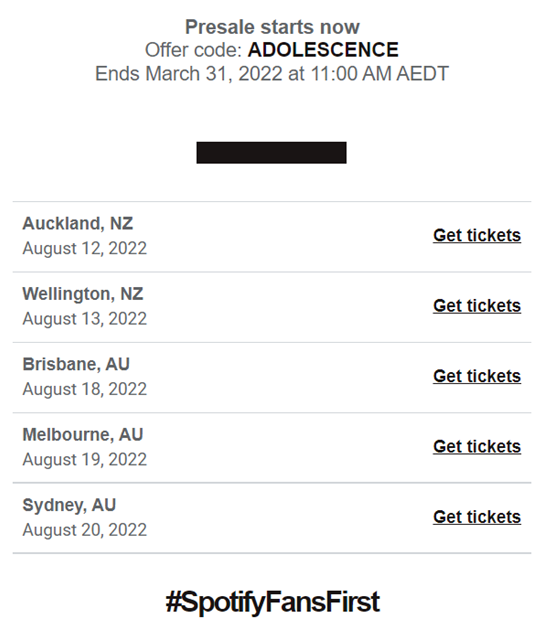Get tickets for Sydney on August 20

(x=477, y=517)
